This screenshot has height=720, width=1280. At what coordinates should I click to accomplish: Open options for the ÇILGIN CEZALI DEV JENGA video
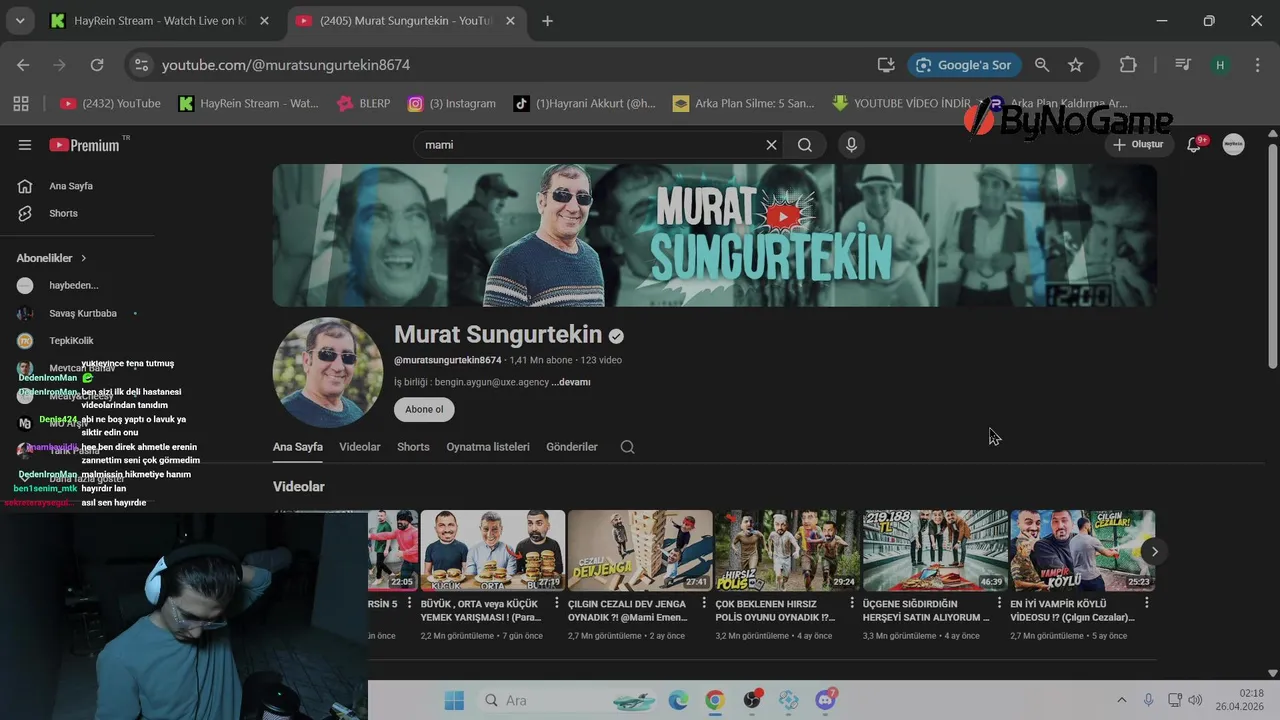click(x=704, y=603)
